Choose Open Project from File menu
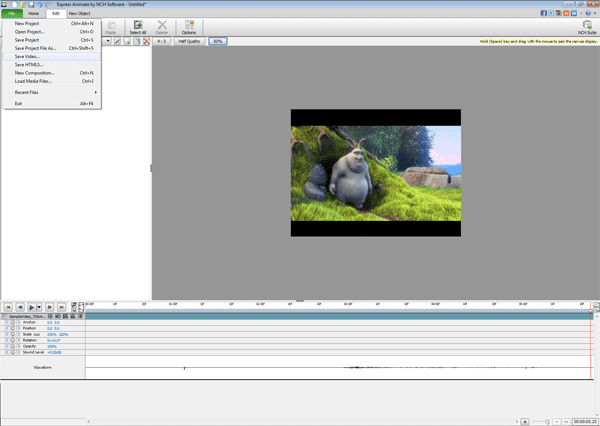This screenshot has width=600, height=426. (x=52, y=32)
